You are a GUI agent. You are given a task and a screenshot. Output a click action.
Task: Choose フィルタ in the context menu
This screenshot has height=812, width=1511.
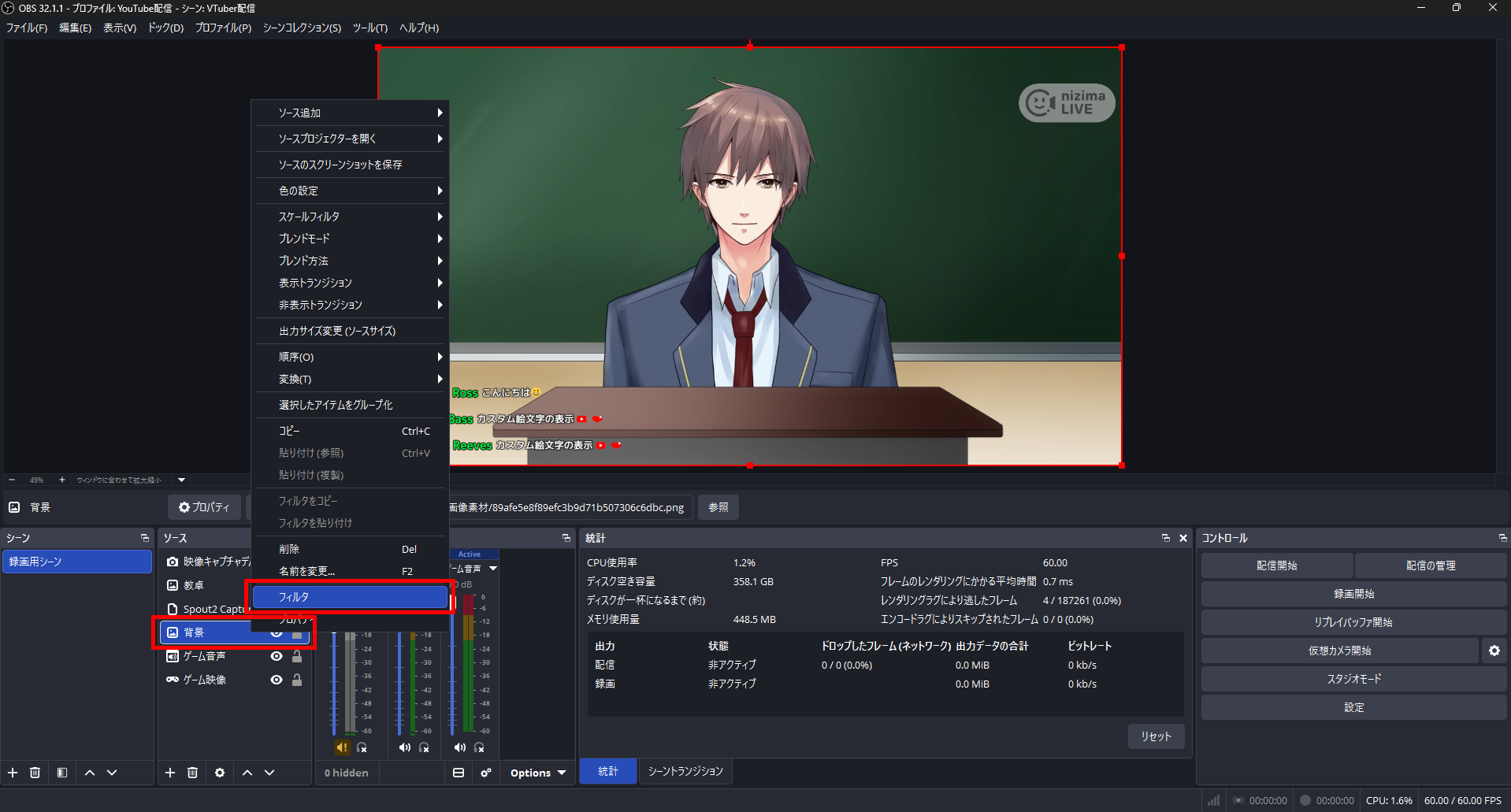[350, 597]
